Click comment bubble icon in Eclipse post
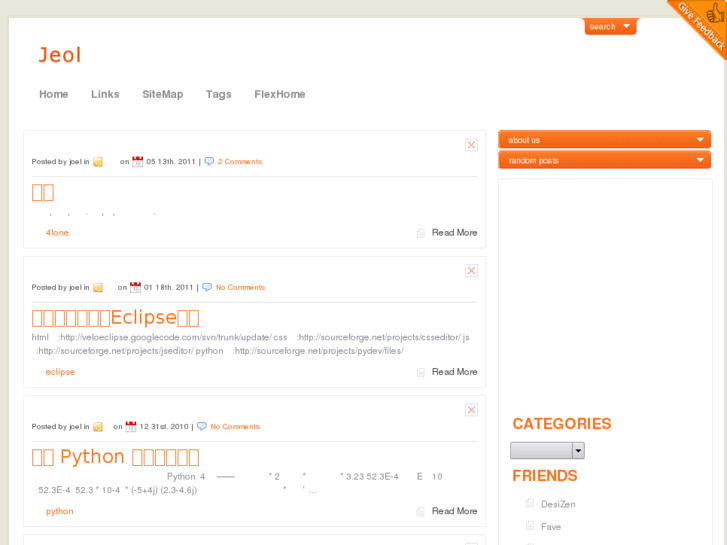727x545 pixels. [x=207, y=287]
